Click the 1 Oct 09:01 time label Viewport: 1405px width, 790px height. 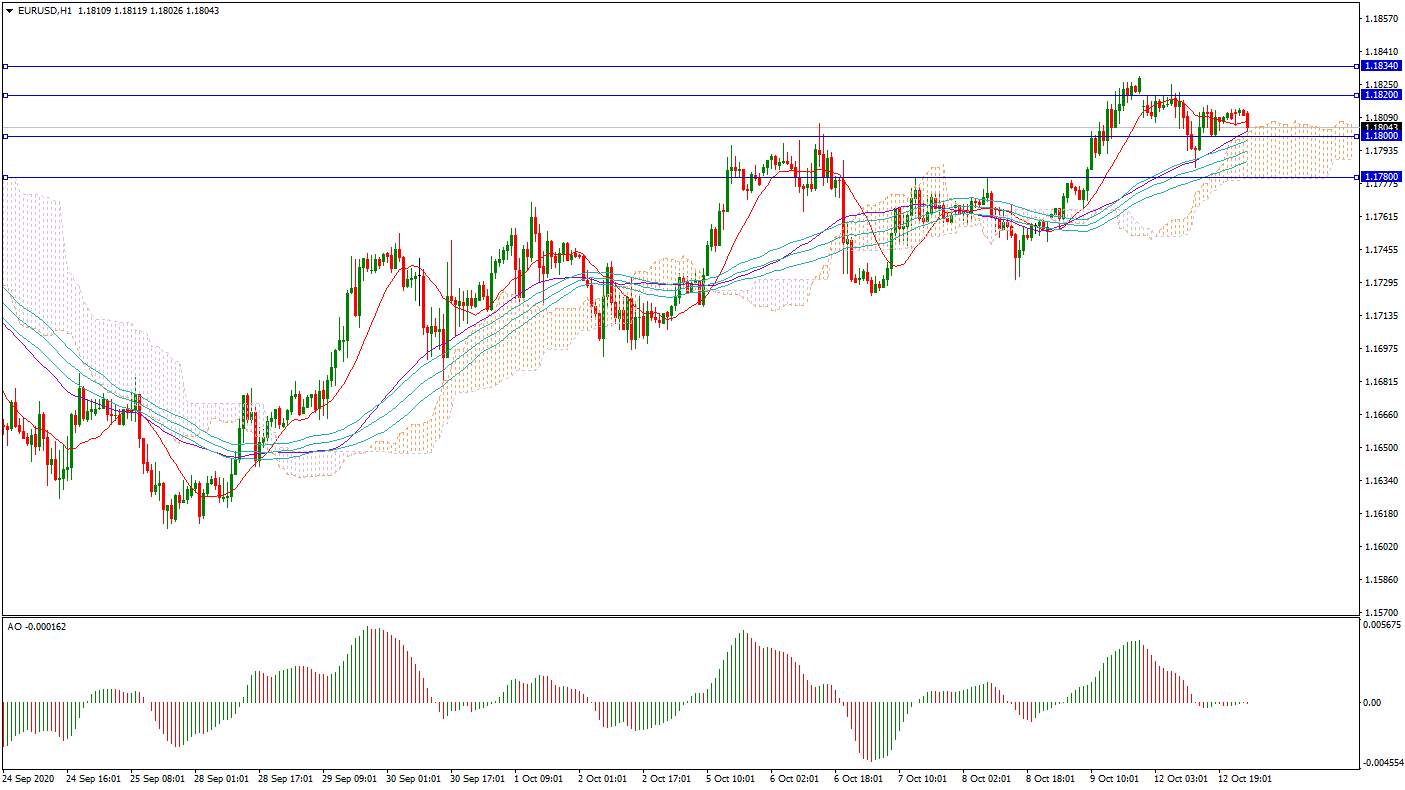[540, 778]
